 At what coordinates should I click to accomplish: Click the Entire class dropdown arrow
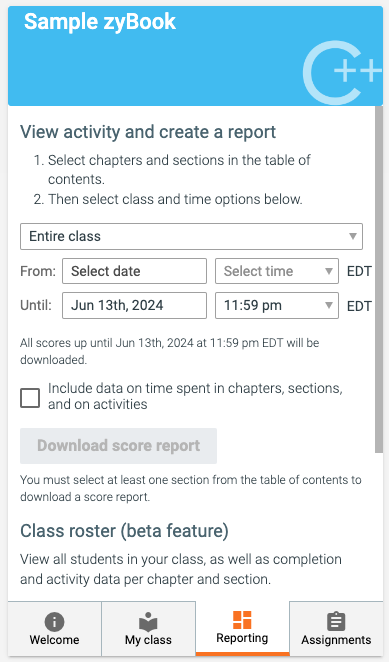point(353,236)
